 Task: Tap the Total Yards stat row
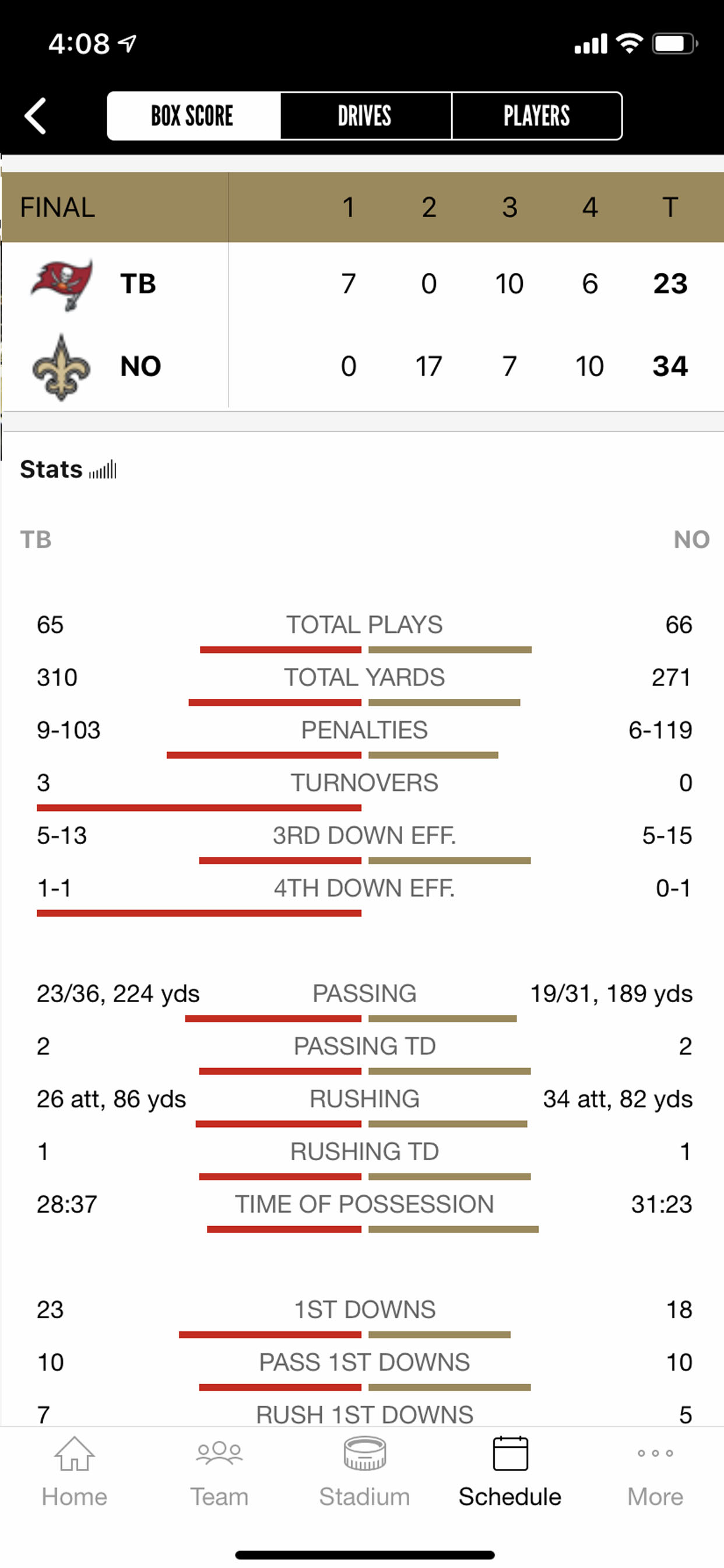364,677
